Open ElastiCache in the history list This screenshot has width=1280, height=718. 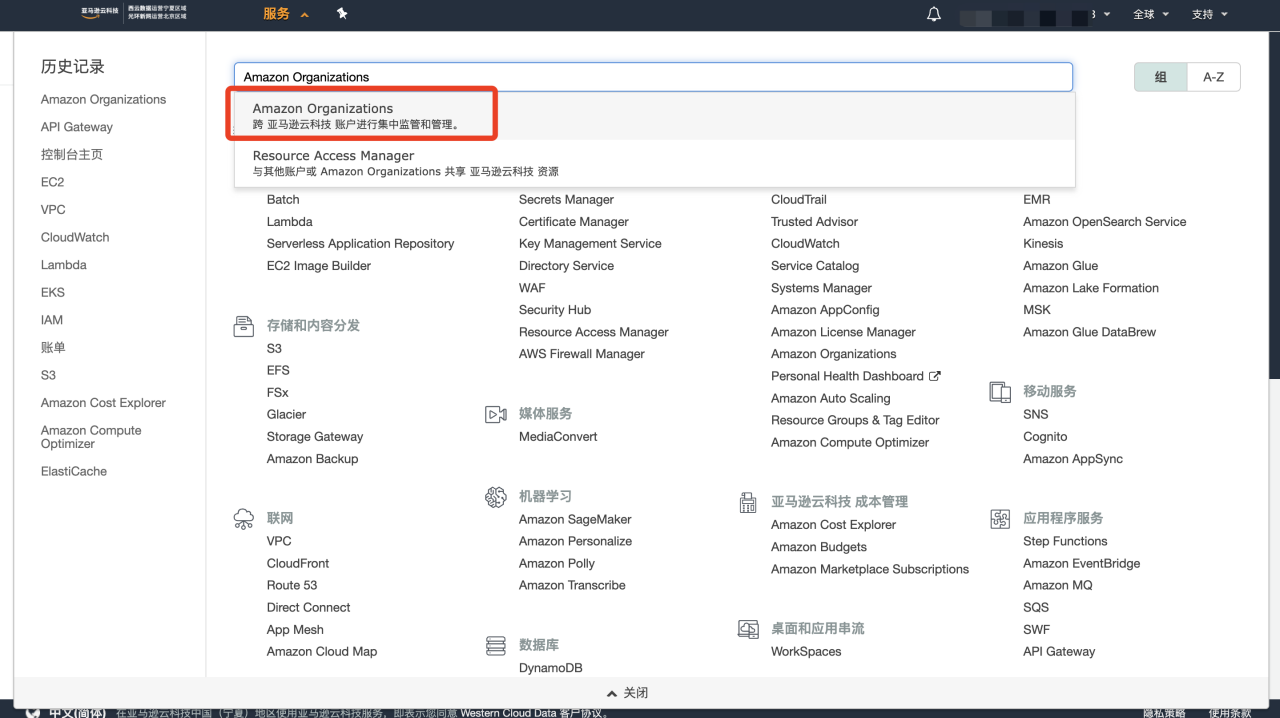coord(74,471)
